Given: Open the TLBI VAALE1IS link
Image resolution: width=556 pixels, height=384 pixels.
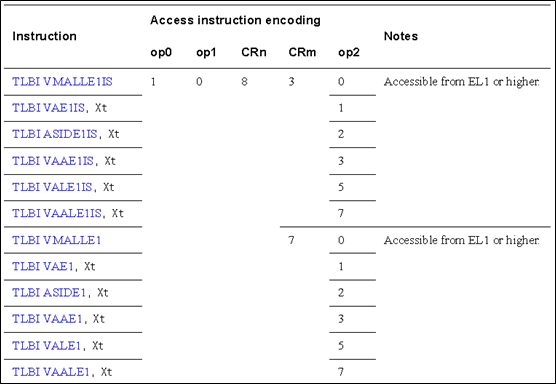Looking at the screenshot, I should tap(57, 213).
